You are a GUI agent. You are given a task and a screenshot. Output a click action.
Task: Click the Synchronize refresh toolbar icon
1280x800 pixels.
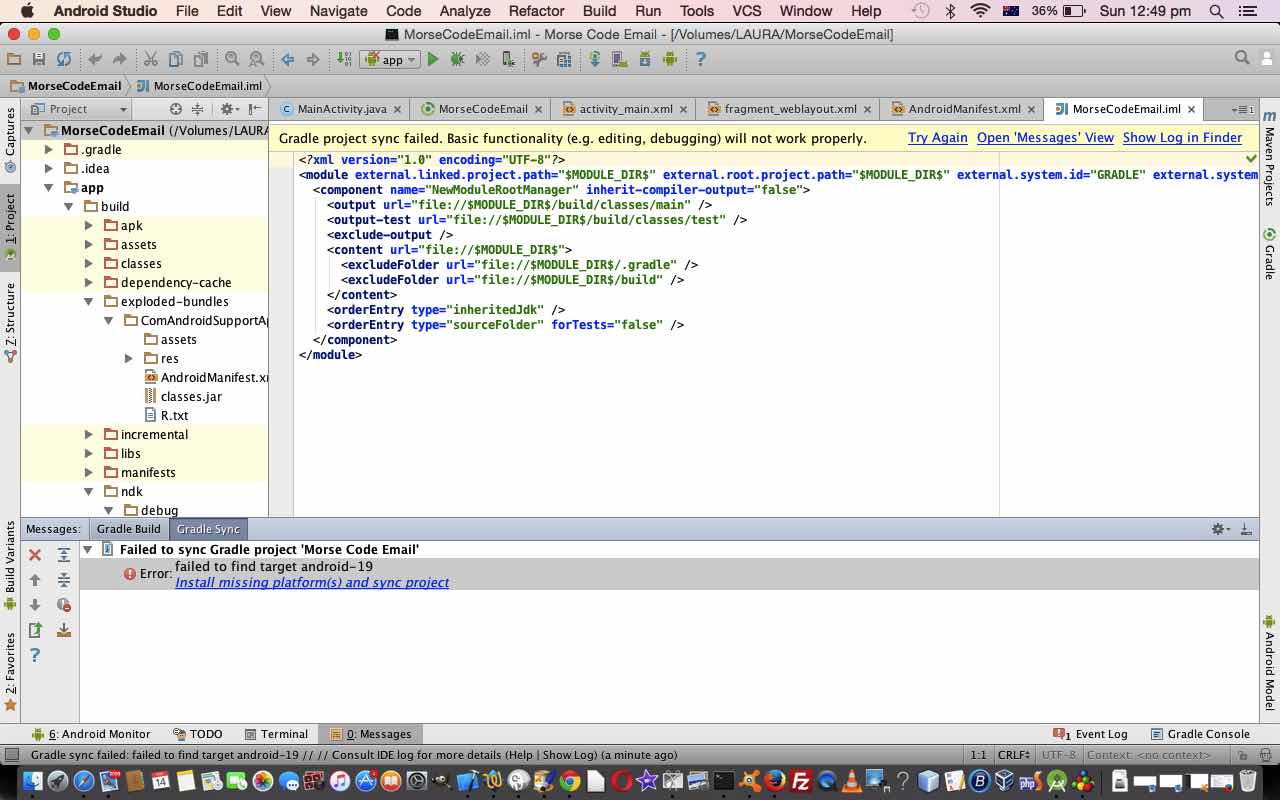(63, 60)
